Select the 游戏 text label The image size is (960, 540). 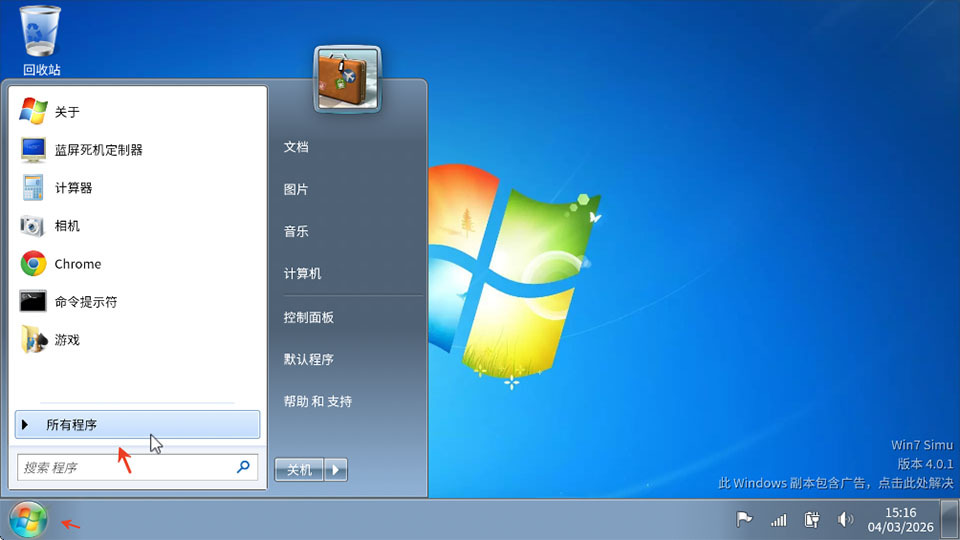click(67, 340)
